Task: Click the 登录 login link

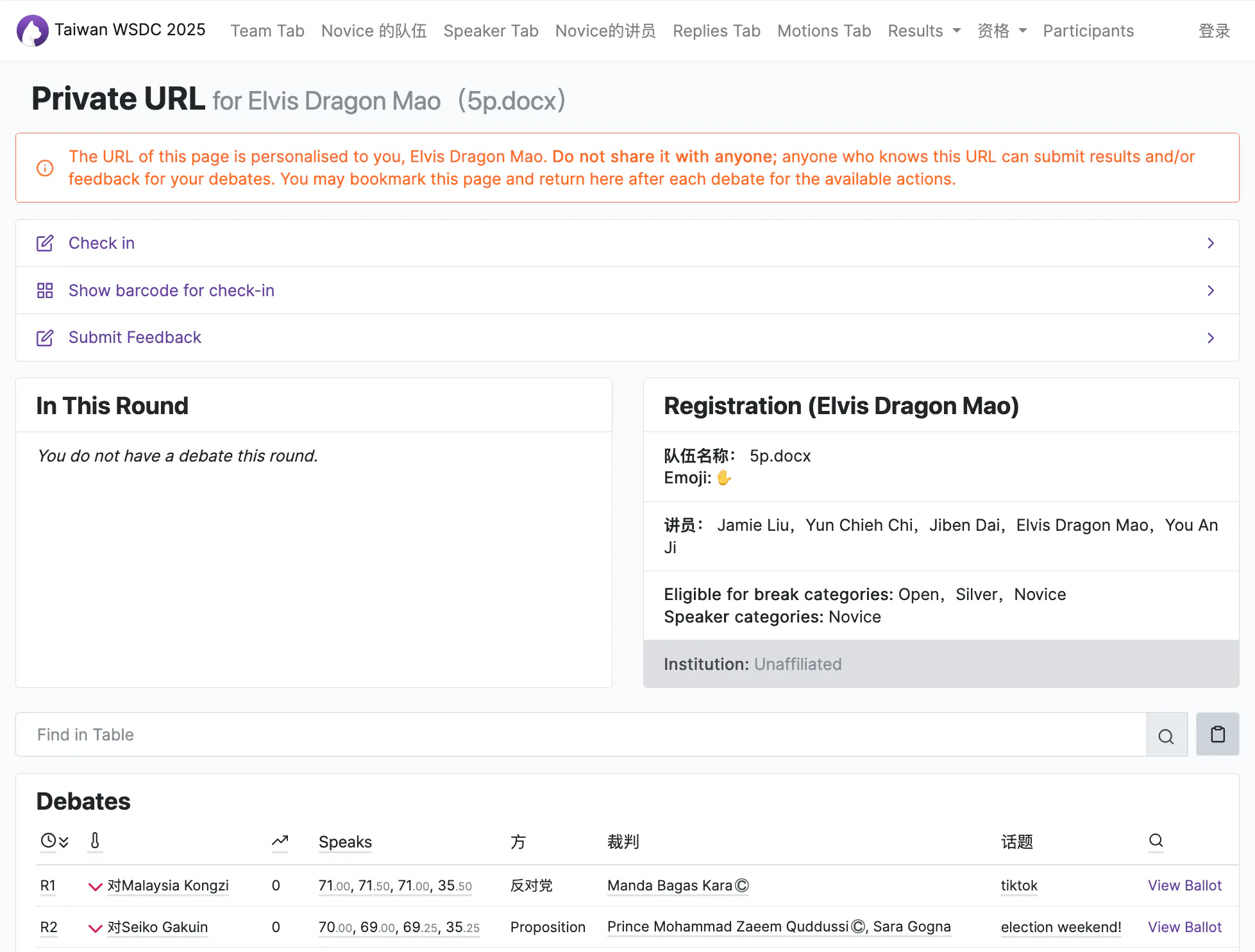Action: pyautogui.click(x=1214, y=31)
